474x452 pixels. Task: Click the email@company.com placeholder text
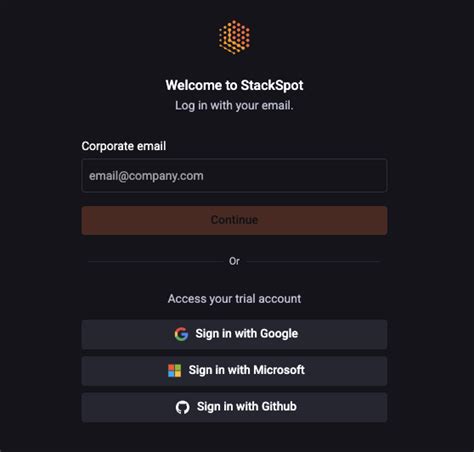[x=146, y=176]
